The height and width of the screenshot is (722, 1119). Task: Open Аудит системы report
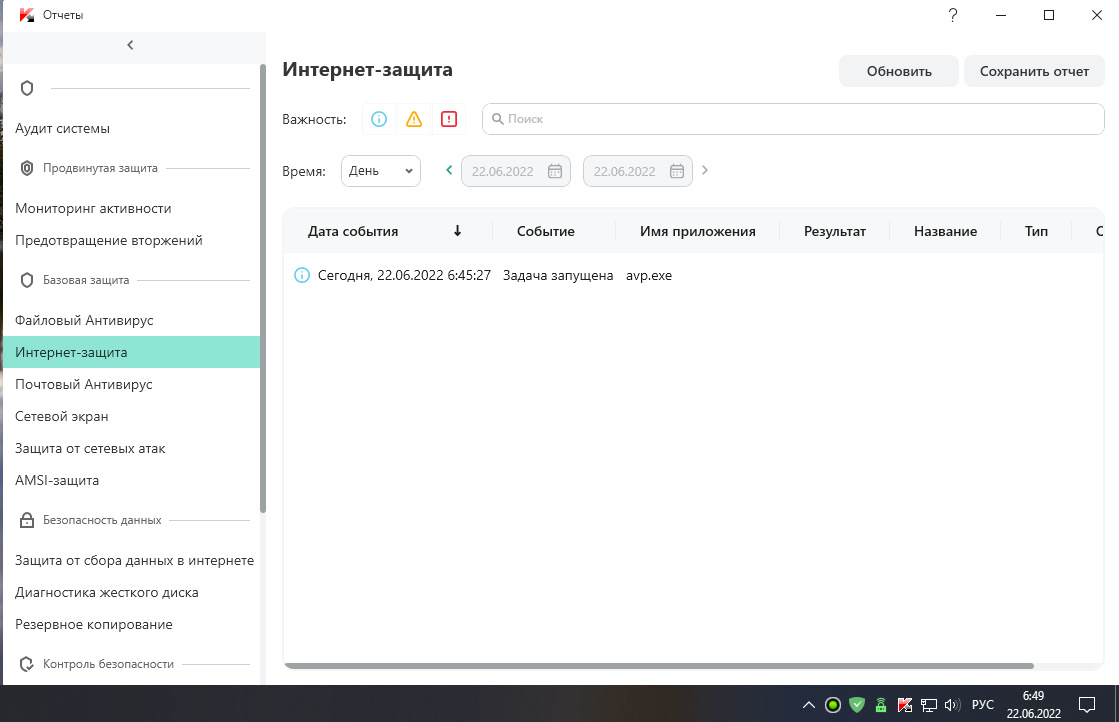pos(62,128)
